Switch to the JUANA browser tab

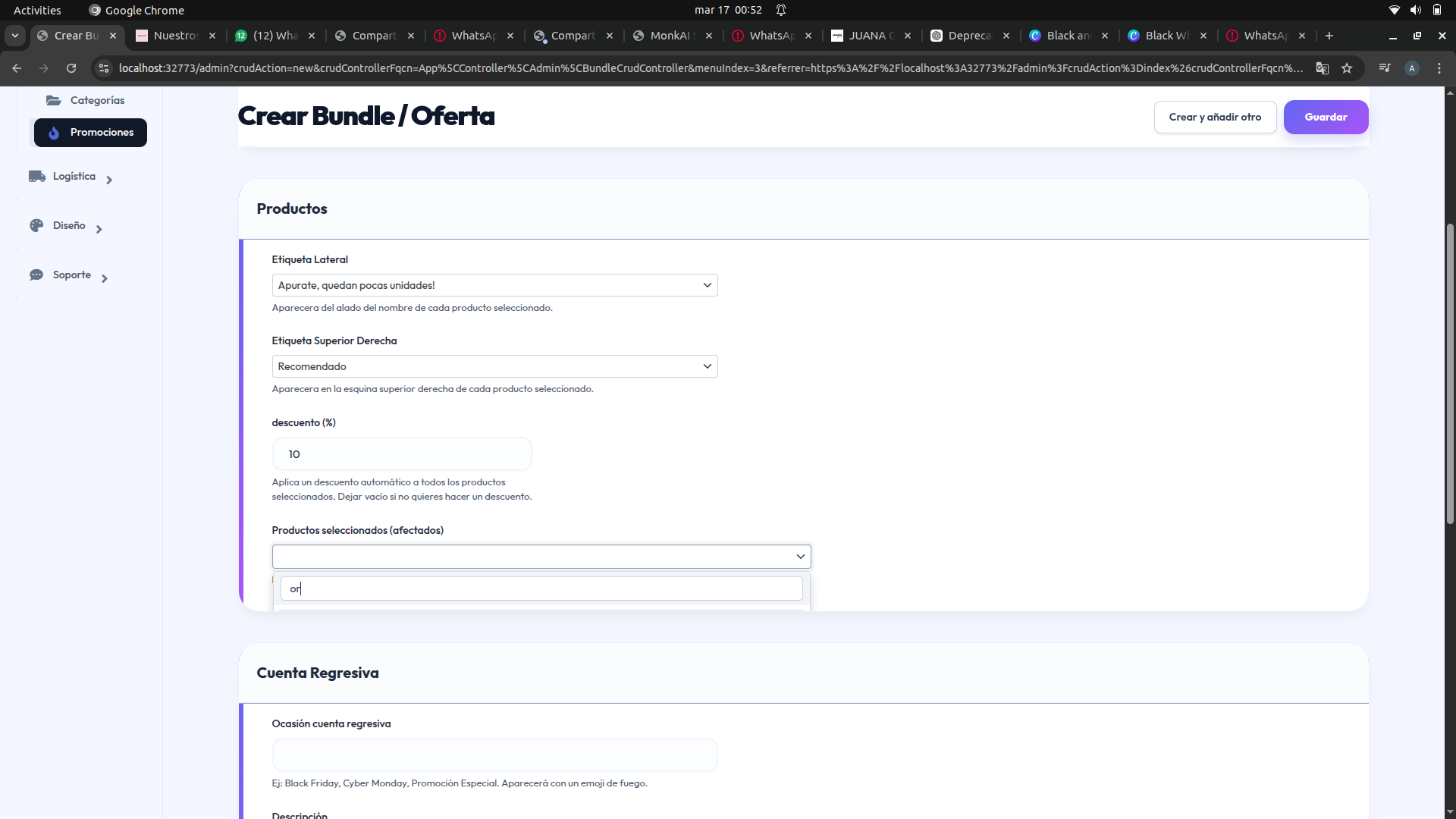click(871, 36)
